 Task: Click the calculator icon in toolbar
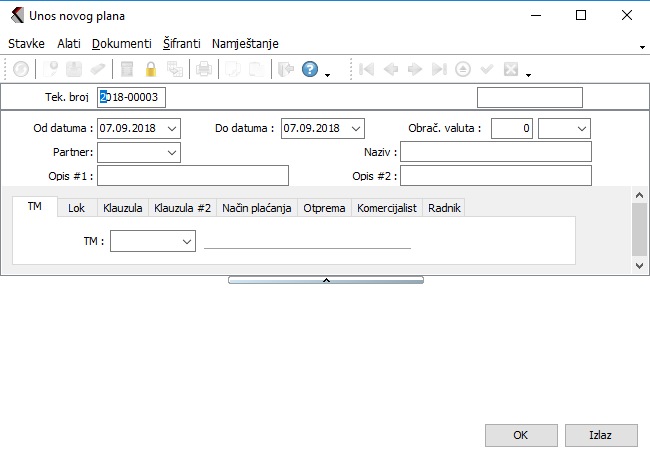click(127, 69)
